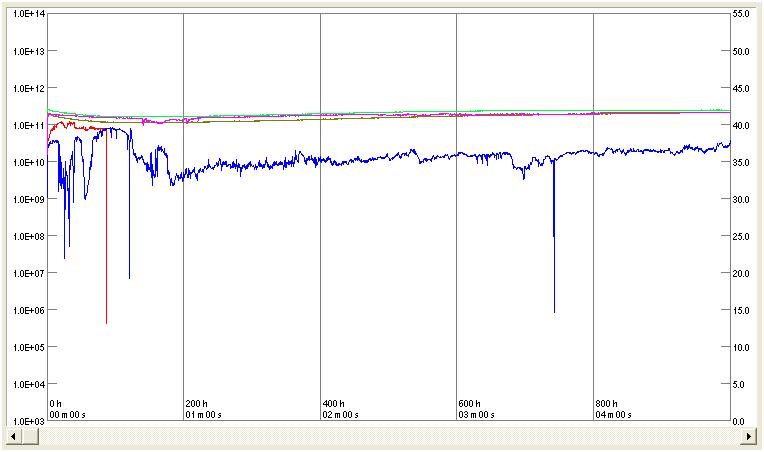
Task: Click the 1.0E+03 left axis label
Action: tap(29, 421)
